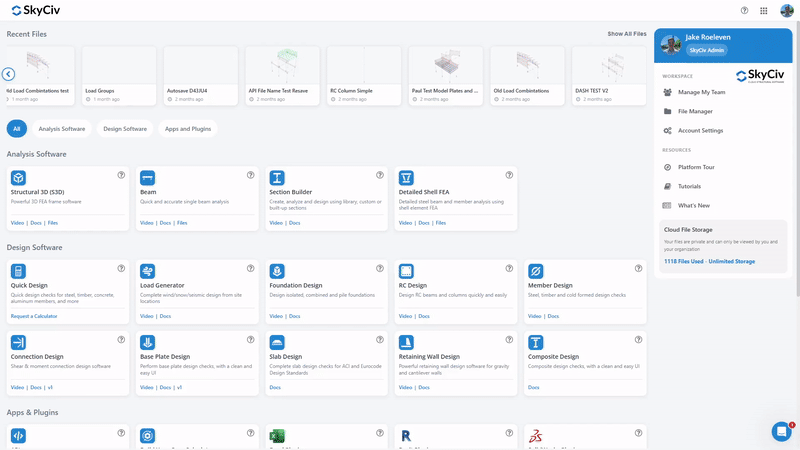
Task: Open Detailed Shell FEA icon
Action: point(406,178)
